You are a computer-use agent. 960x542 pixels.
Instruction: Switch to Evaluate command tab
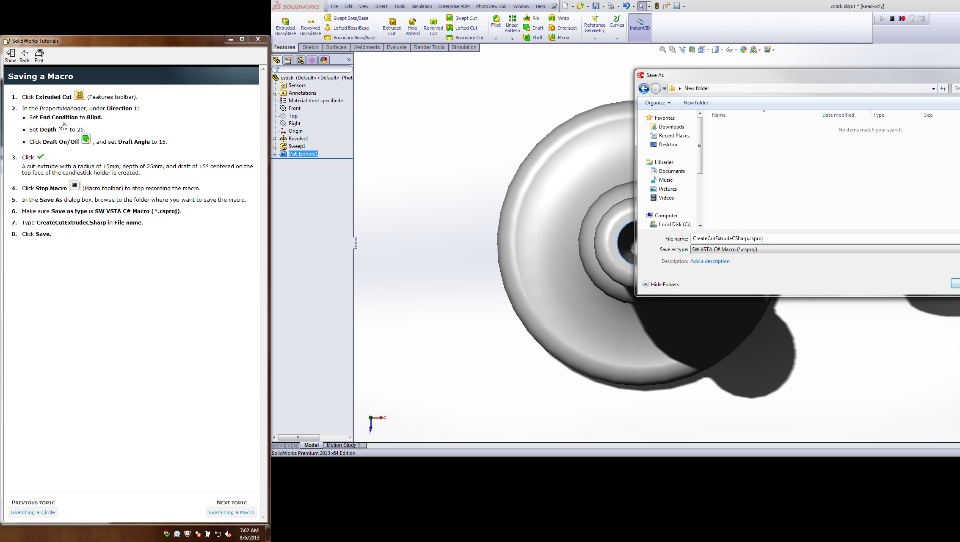click(396, 47)
